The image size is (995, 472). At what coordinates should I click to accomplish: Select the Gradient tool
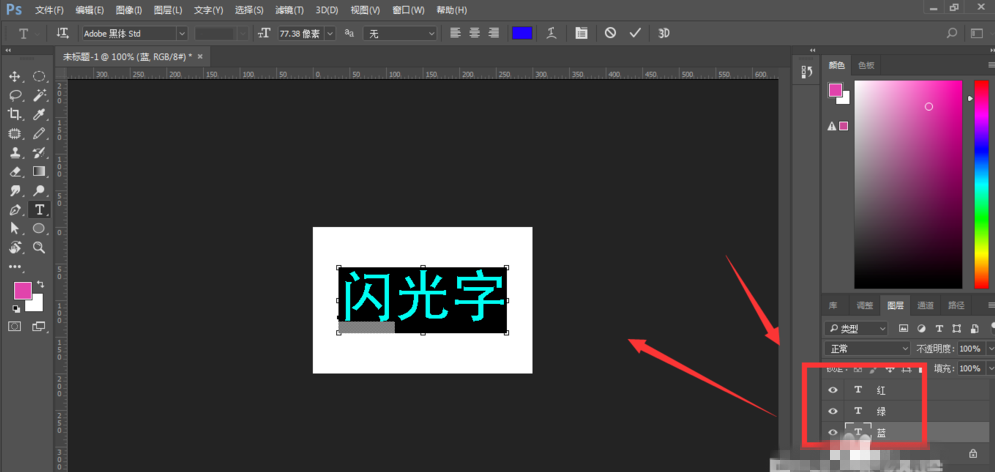point(39,172)
